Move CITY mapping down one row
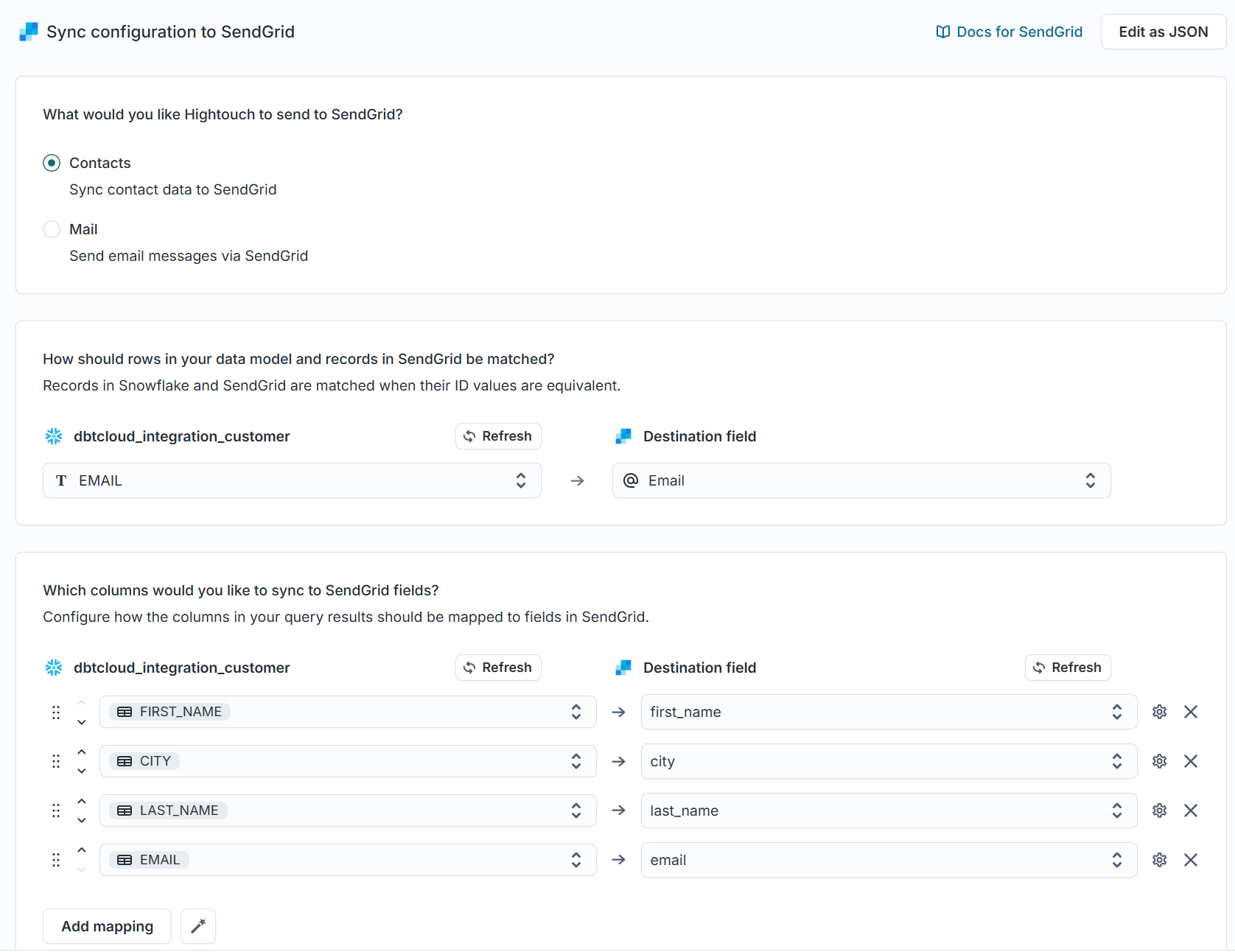 [x=82, y=771]
